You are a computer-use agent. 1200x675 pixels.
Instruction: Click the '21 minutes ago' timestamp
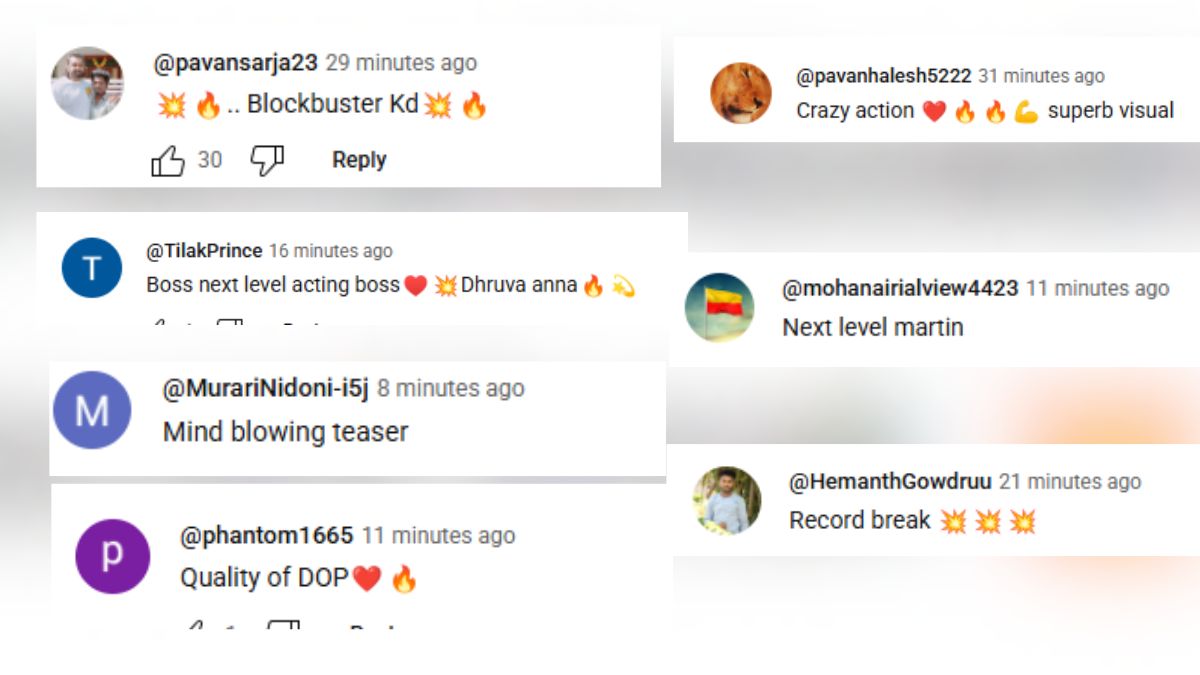[x=1070, y=482]
